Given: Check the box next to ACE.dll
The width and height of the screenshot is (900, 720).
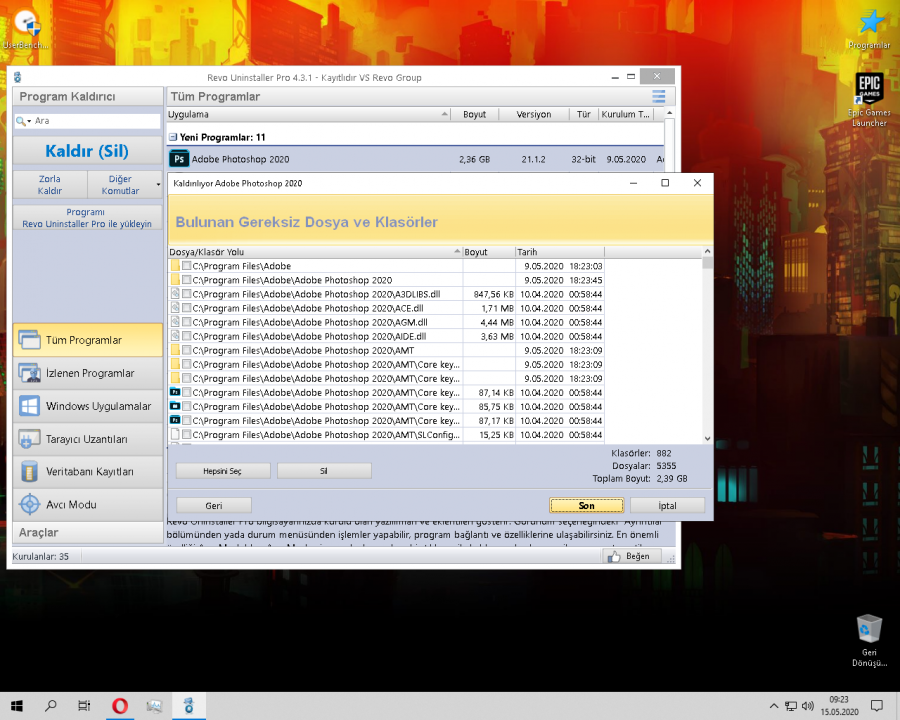Looking at the screenshot, I should pyautogui.click(x=187, y=309).
